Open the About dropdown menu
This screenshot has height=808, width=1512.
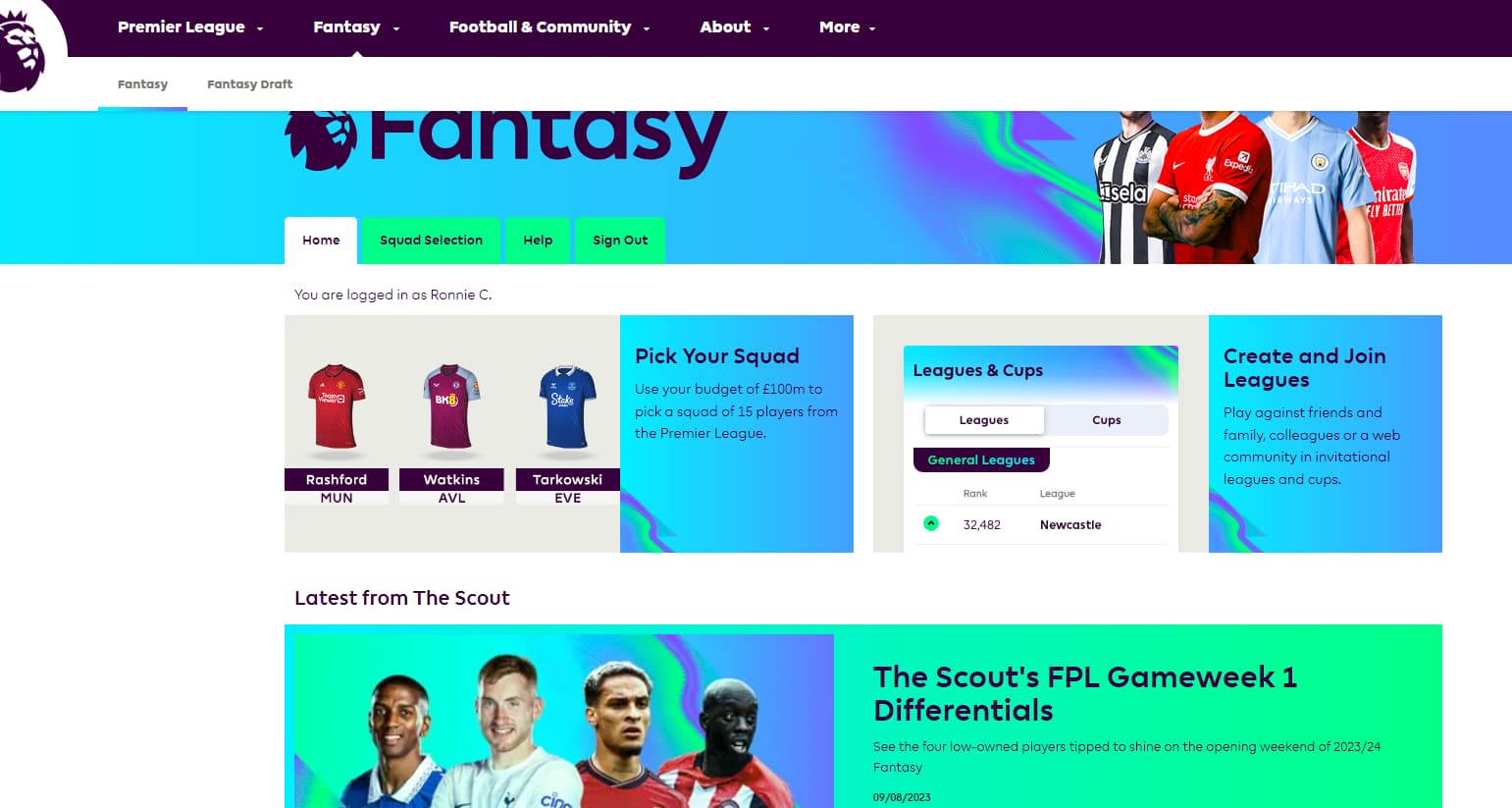coord(734,27)
